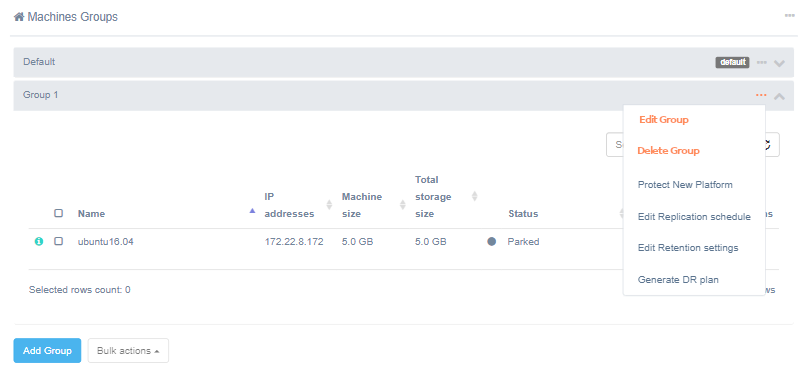Open the page options ellipsis at top right
Image resolution: width=807 pixels, height=377 pixels.
(x=790, y=16)
